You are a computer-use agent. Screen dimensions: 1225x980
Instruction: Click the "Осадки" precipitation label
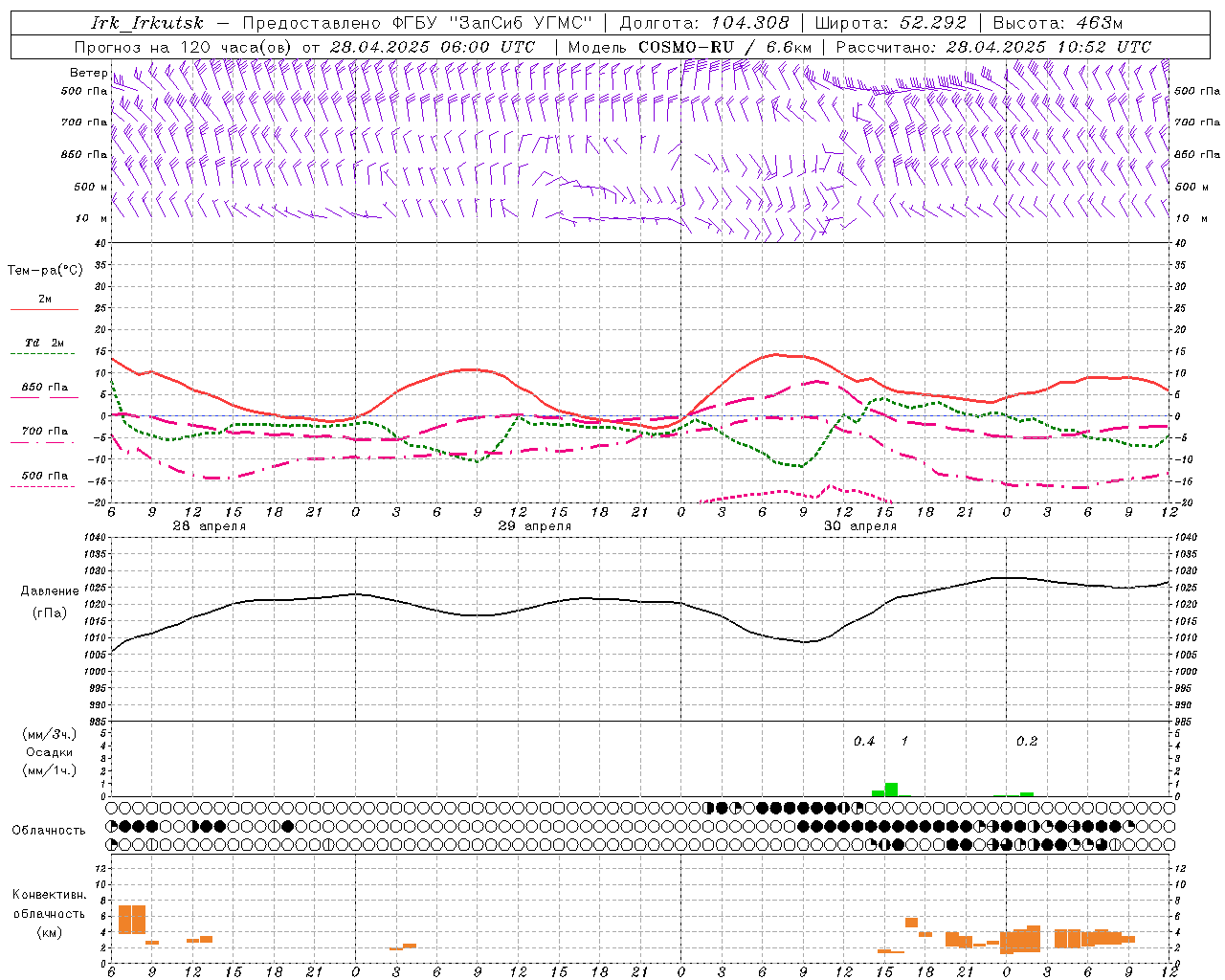coord(49,752)
